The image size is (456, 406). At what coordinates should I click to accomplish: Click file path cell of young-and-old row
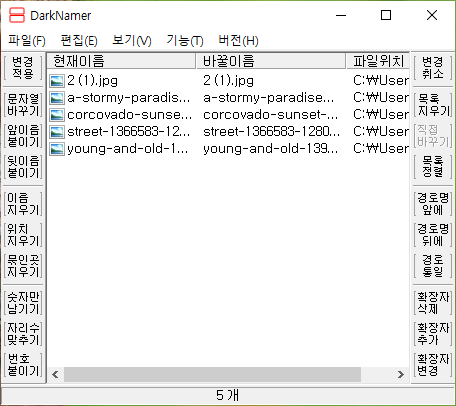[381, 149]
